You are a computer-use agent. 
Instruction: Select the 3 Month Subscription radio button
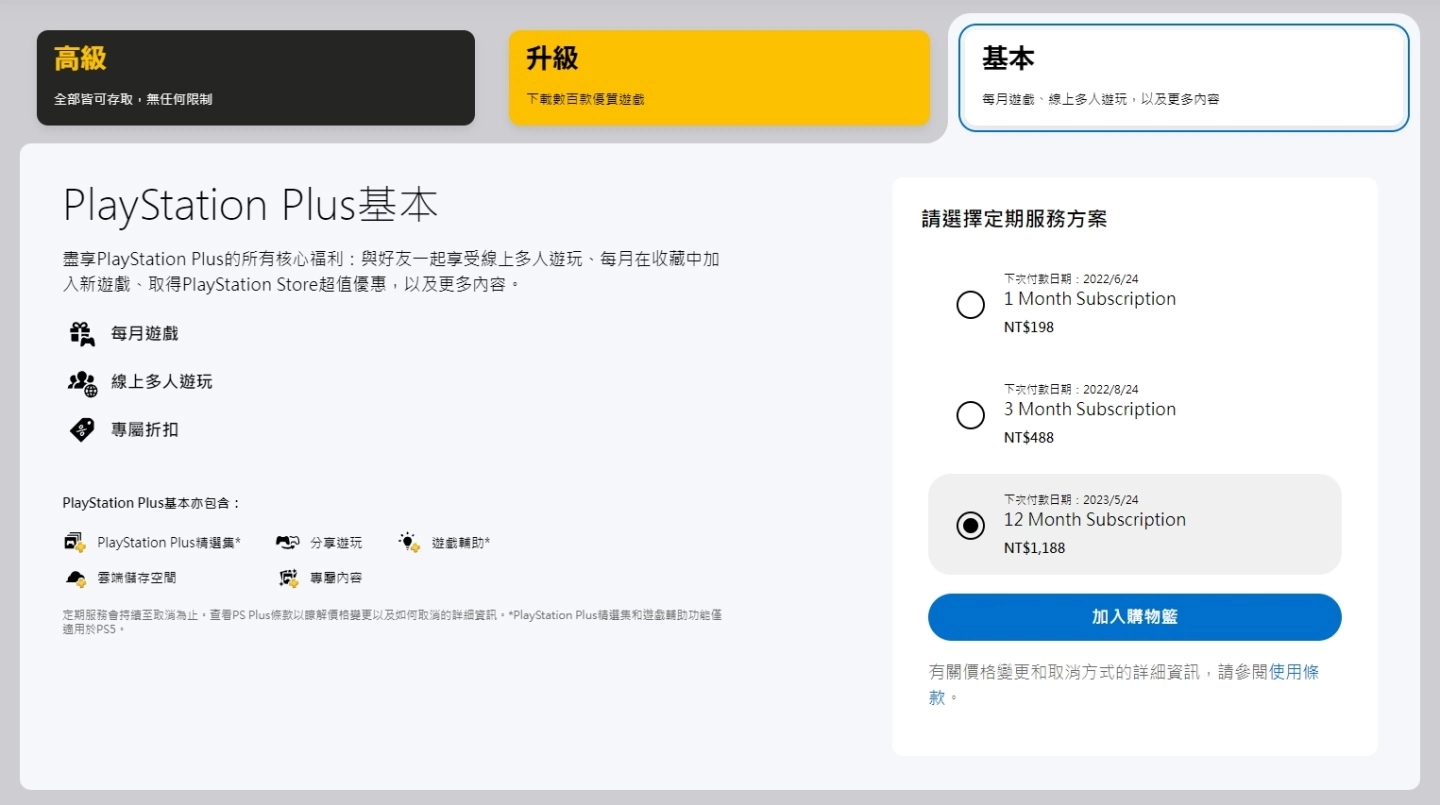click(970, 415)
